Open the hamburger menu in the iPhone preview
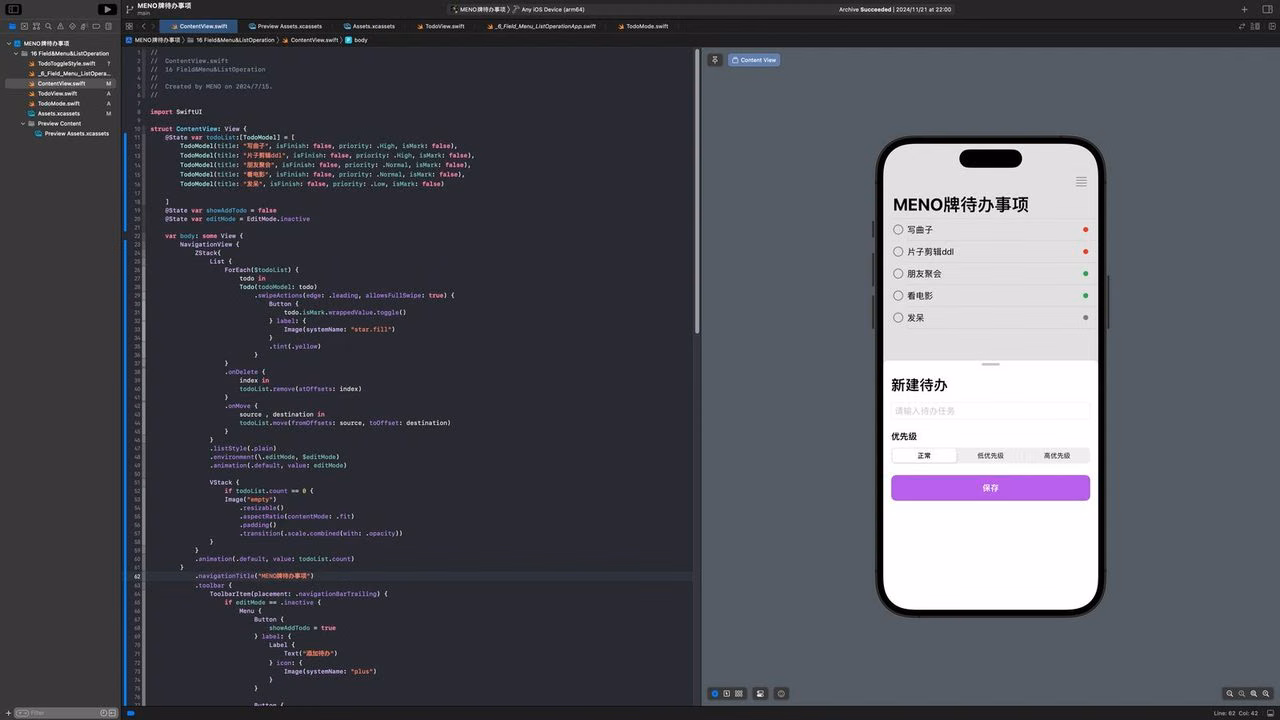 coord(1081,182)
